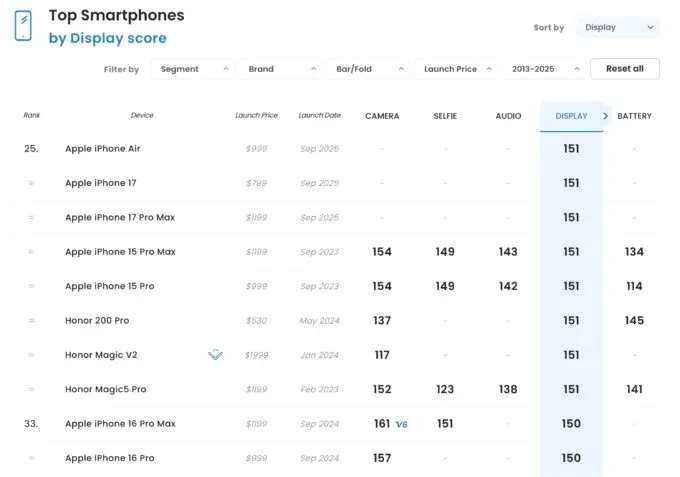Select the BATTERY column tab
This screenshot has height=477, width=680.
[634, 116]
